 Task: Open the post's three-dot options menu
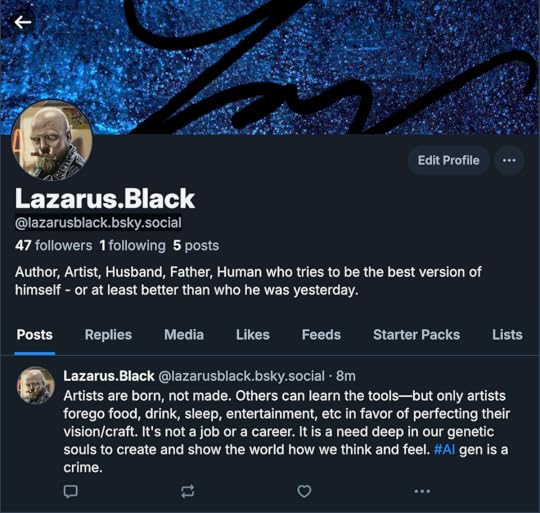(x=422, y=491)
